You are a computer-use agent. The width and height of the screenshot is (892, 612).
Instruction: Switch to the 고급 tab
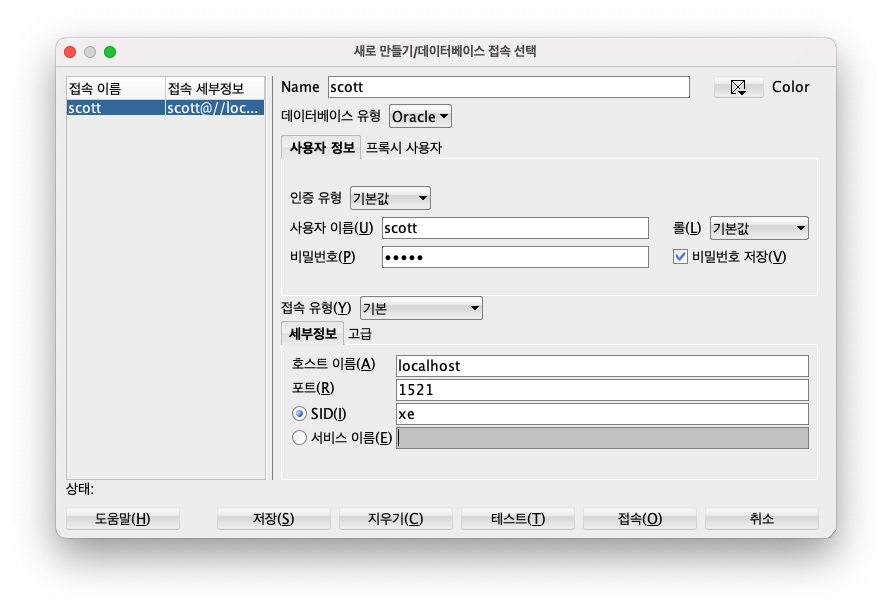[360, 334]
